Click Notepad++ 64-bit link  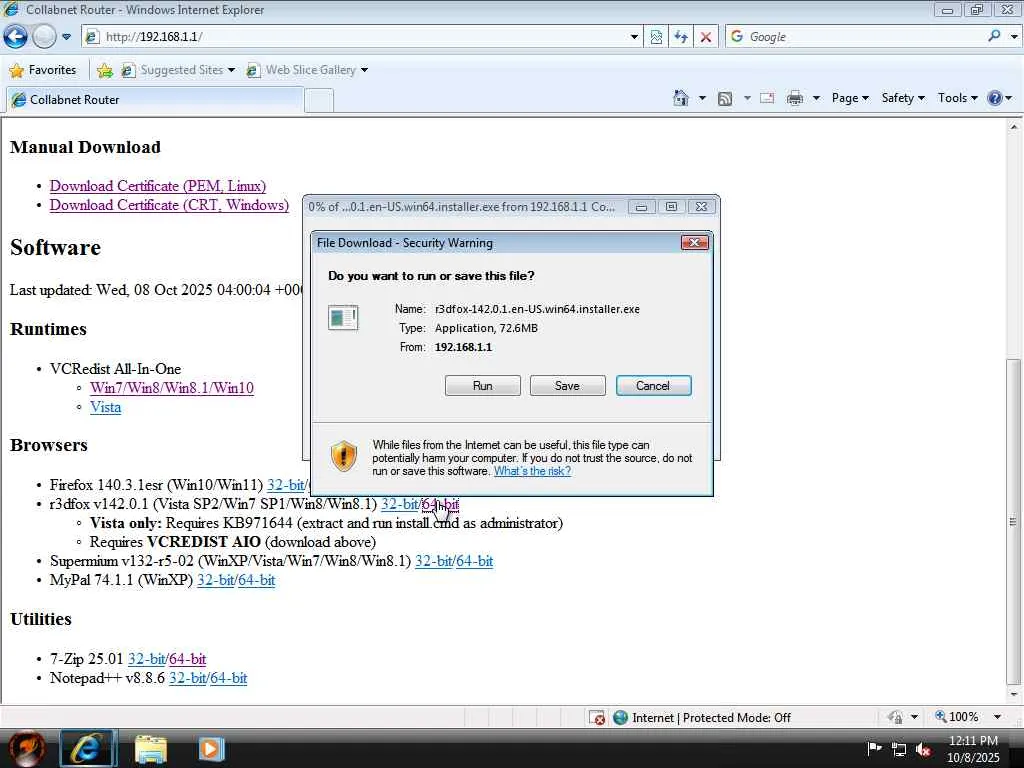pos(229,678)
